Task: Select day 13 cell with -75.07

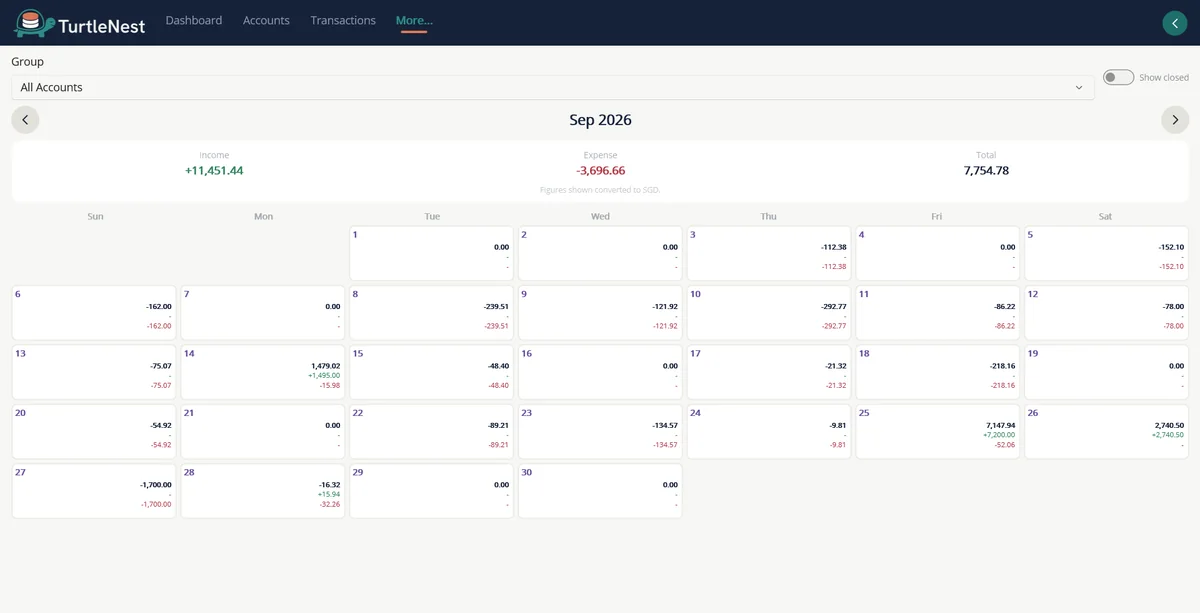Action: pos(94,372)
